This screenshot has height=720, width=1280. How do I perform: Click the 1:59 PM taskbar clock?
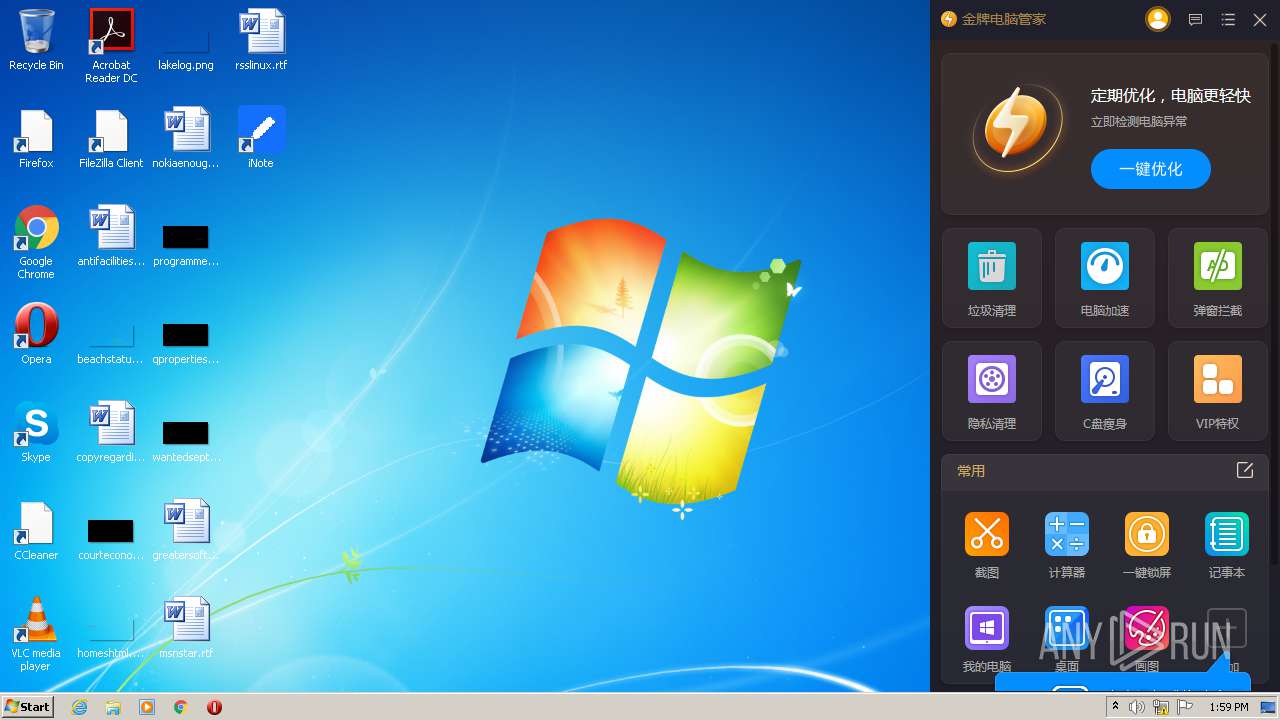1229,707
